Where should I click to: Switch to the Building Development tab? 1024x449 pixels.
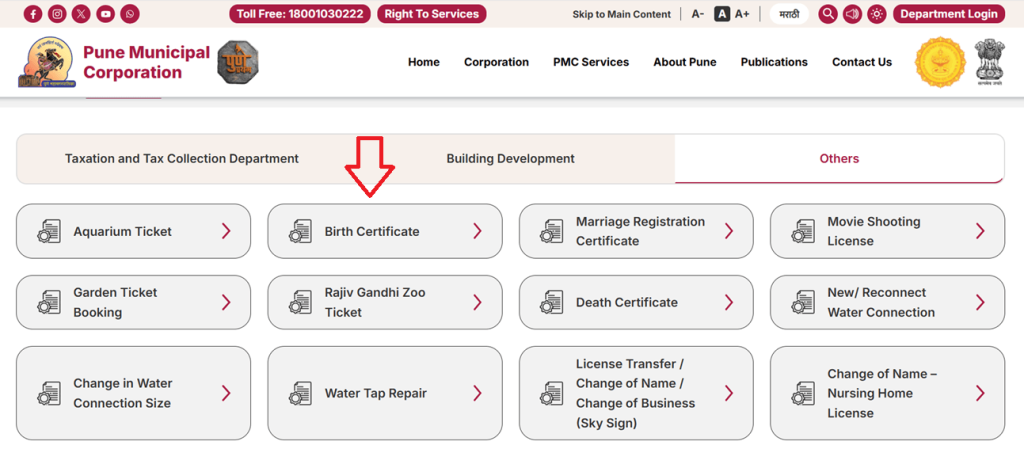[510, 159]
